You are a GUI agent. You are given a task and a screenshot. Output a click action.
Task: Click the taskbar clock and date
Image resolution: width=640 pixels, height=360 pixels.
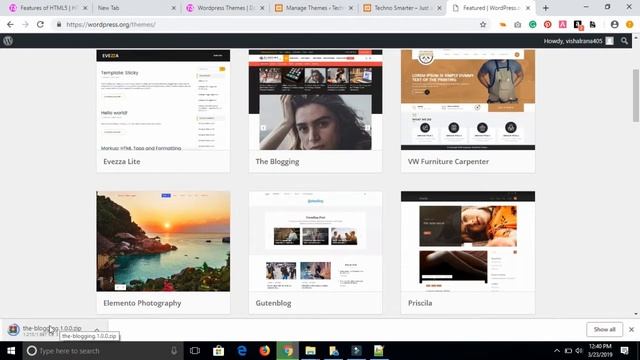point(600,351)
